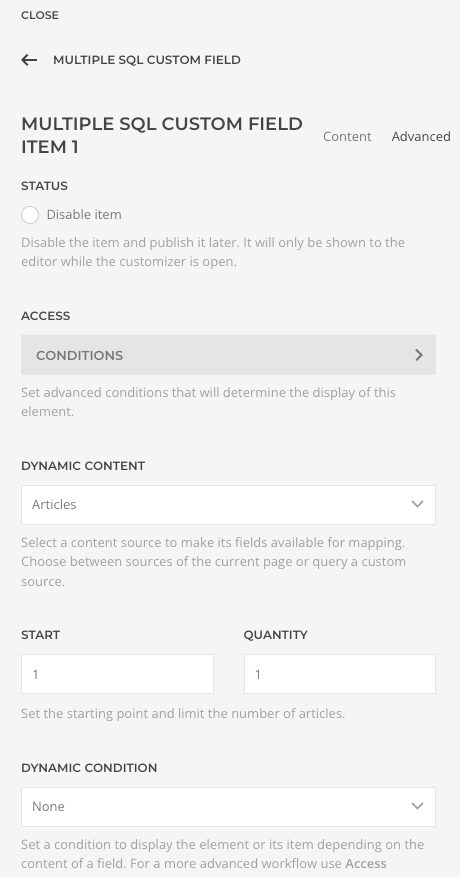460x877 pixels.
Task: Focus the Start number input
Action: (118, 674)
